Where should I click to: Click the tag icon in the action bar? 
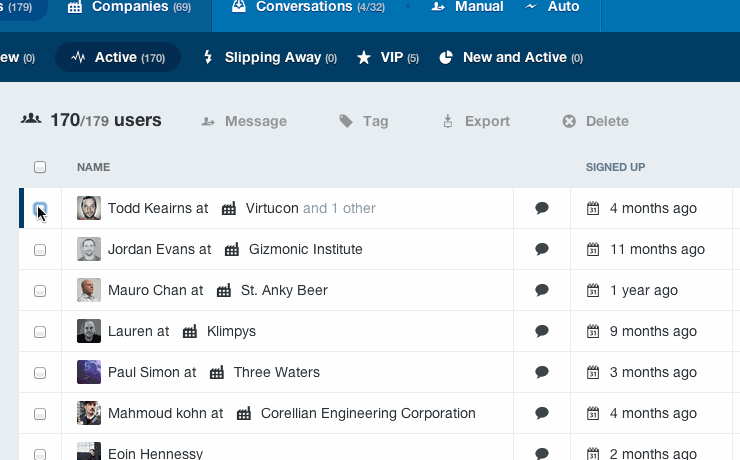pos(346,121)
